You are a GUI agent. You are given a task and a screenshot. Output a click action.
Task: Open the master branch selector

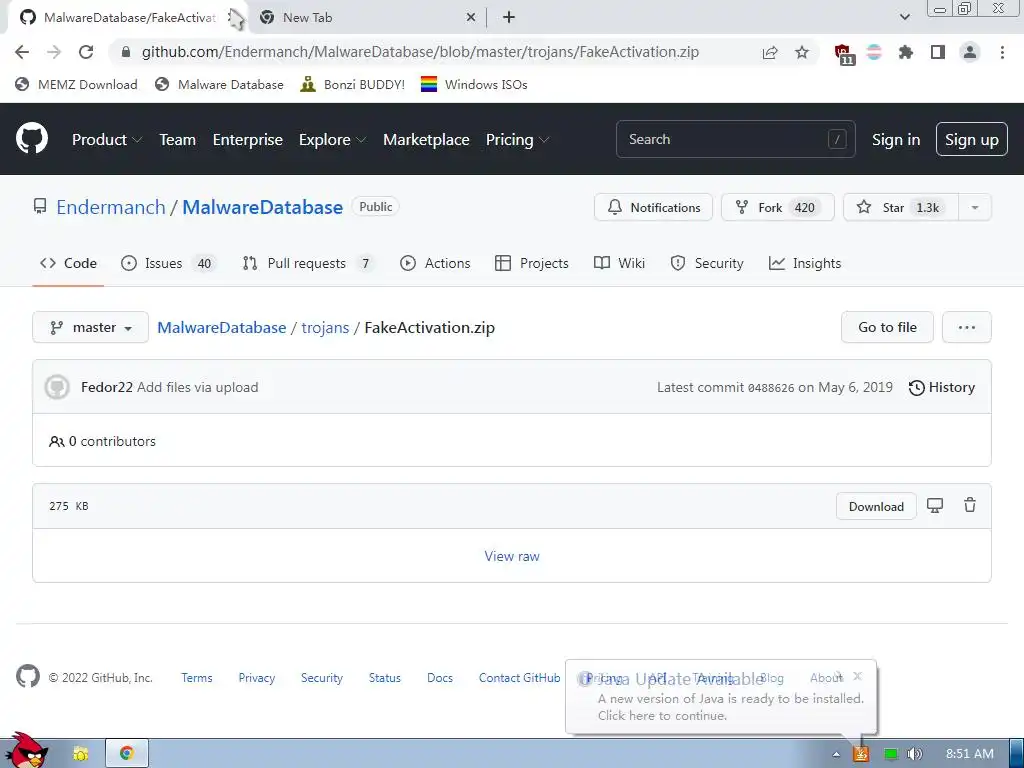90,327
